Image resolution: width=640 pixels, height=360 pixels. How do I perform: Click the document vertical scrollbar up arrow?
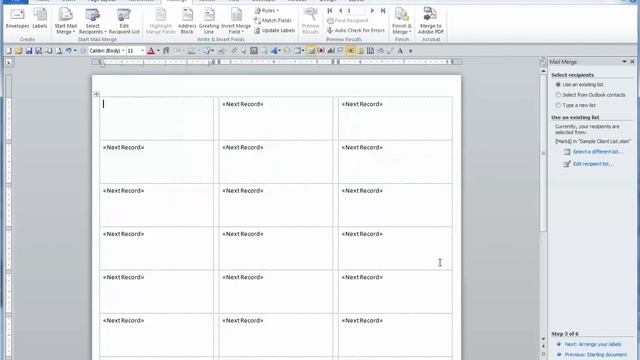click(x=543, y=71)
